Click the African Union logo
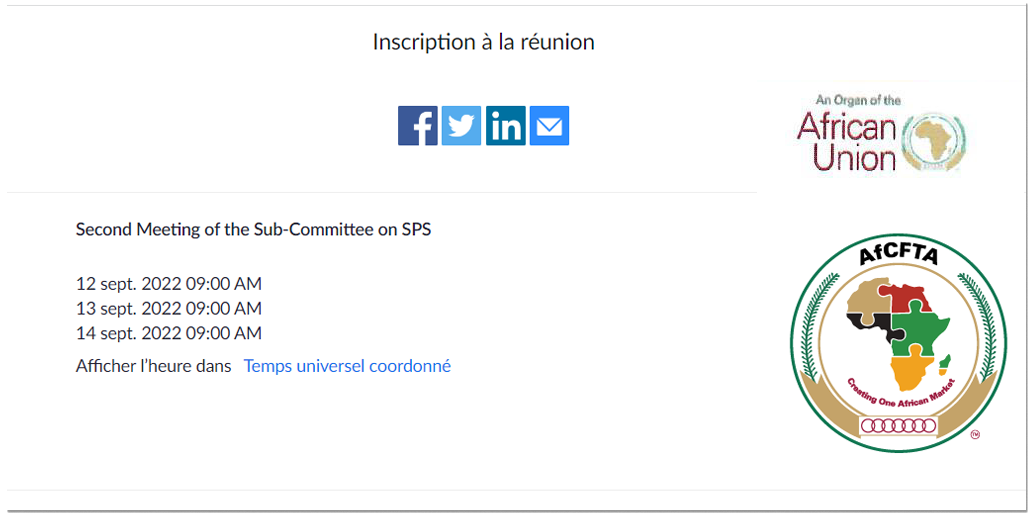The width and height of the screenshot is (1030, 514). click(880, 129)
